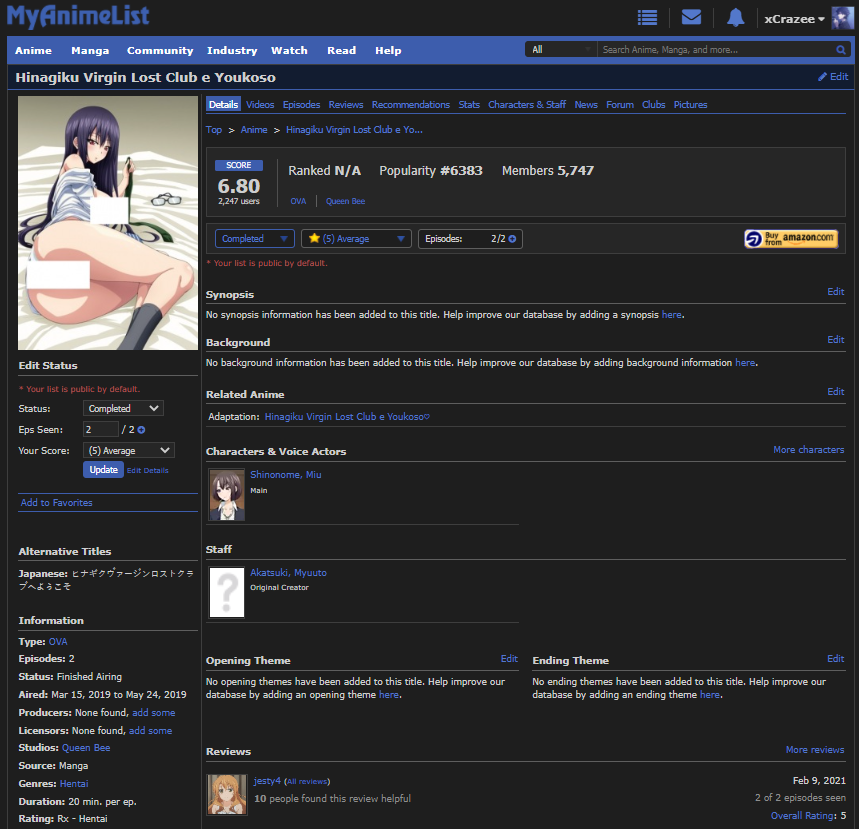859x829 pixels.
Task: Edit the Ending Theme section
Action: click(x=835, y=659)
